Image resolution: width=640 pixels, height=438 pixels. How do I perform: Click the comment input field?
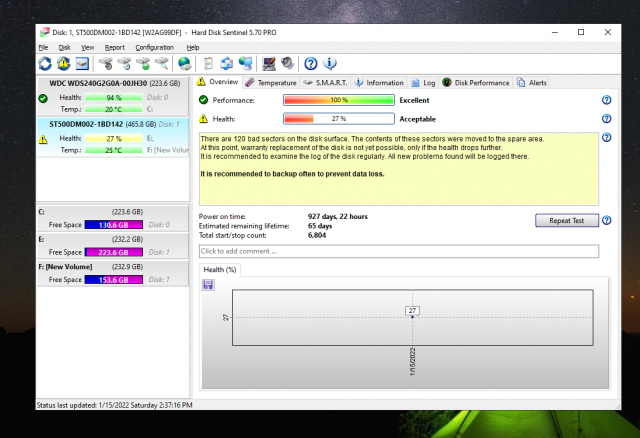click(x=398, y=250)
